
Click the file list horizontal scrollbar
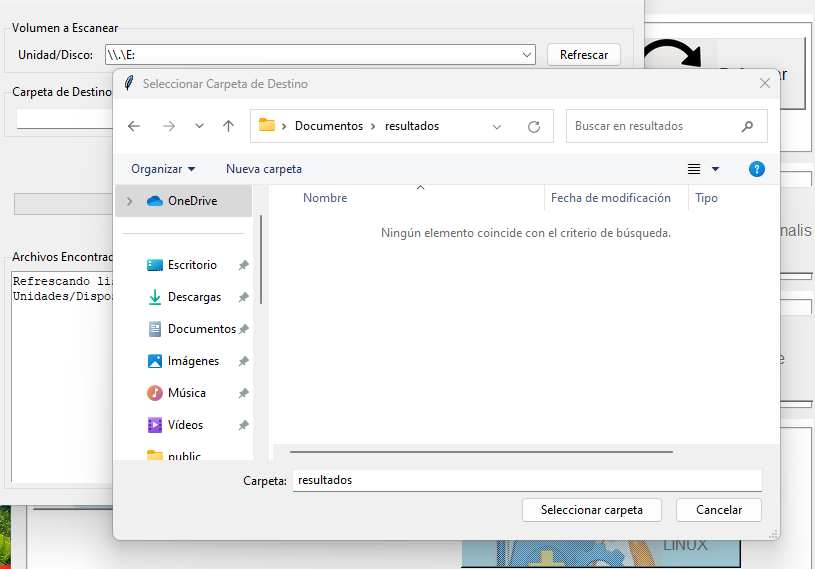pyautogui.click(x=481, y=452)
